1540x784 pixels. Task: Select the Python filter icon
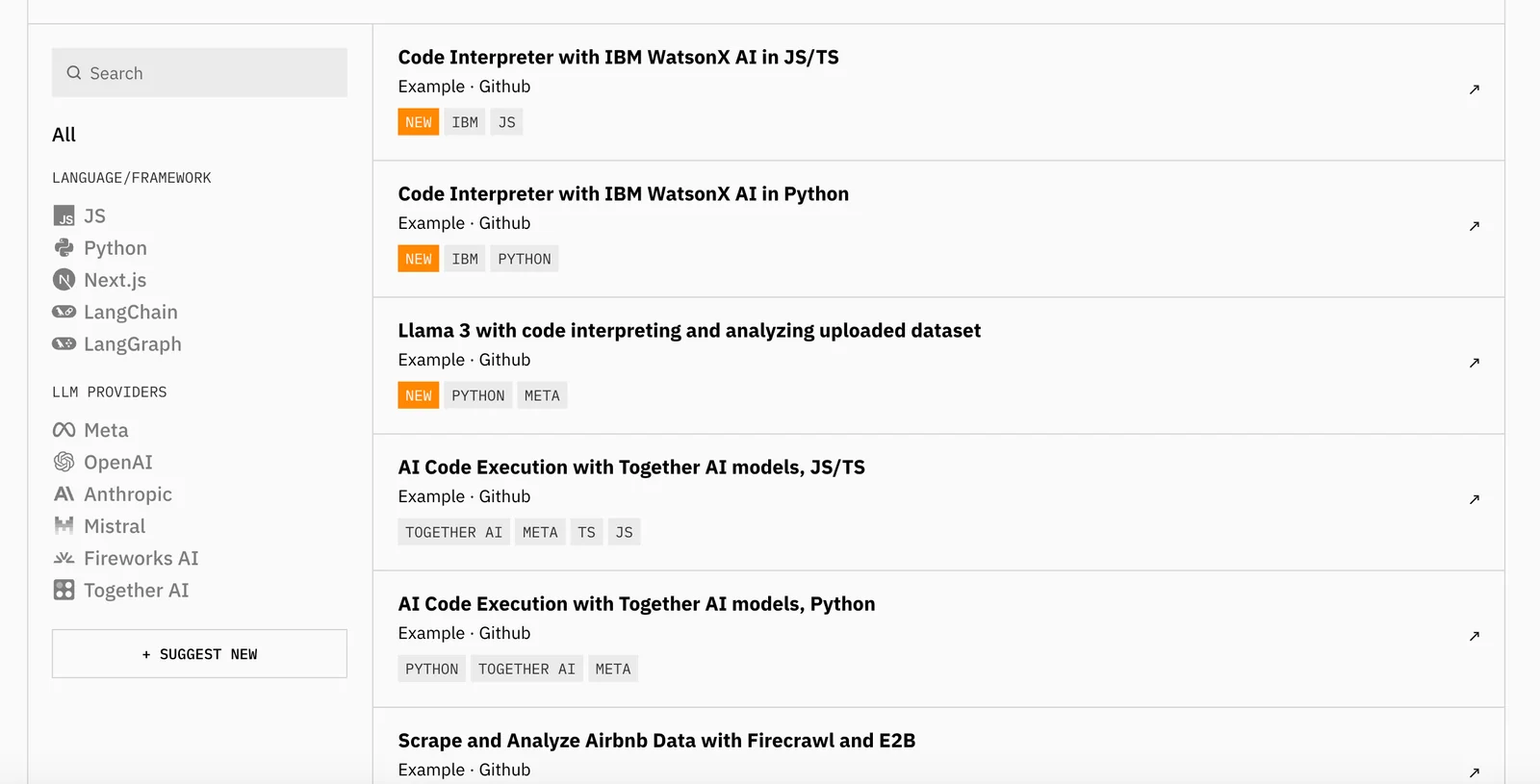[x=64, y=248]
